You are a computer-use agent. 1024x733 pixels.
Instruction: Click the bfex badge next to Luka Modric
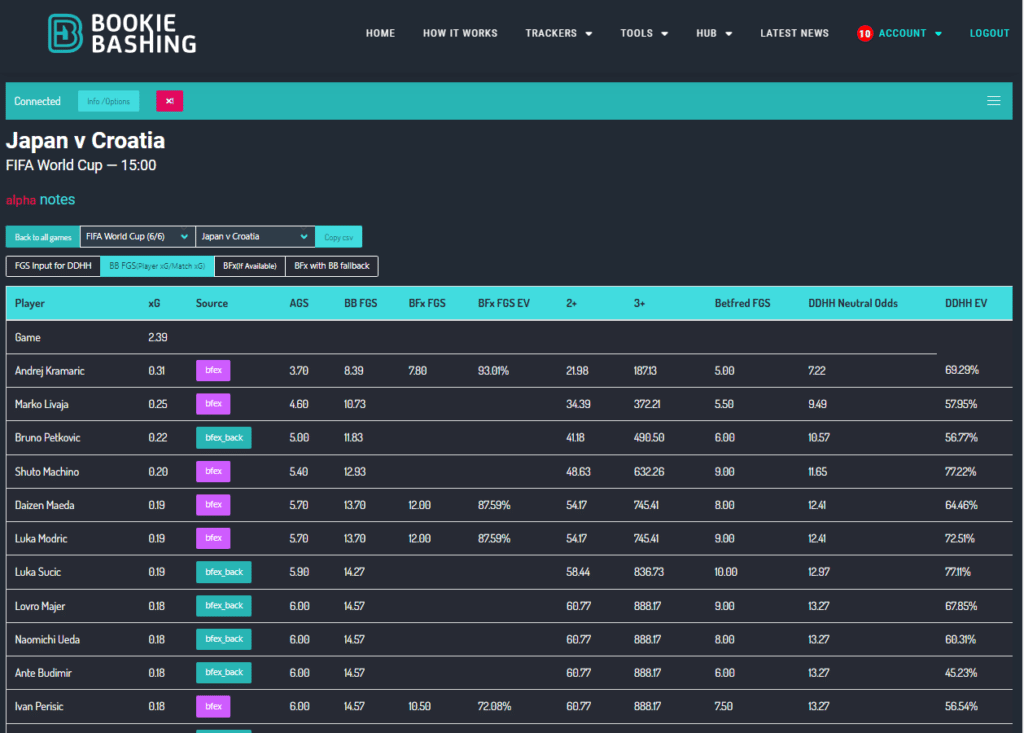(213, 538)
